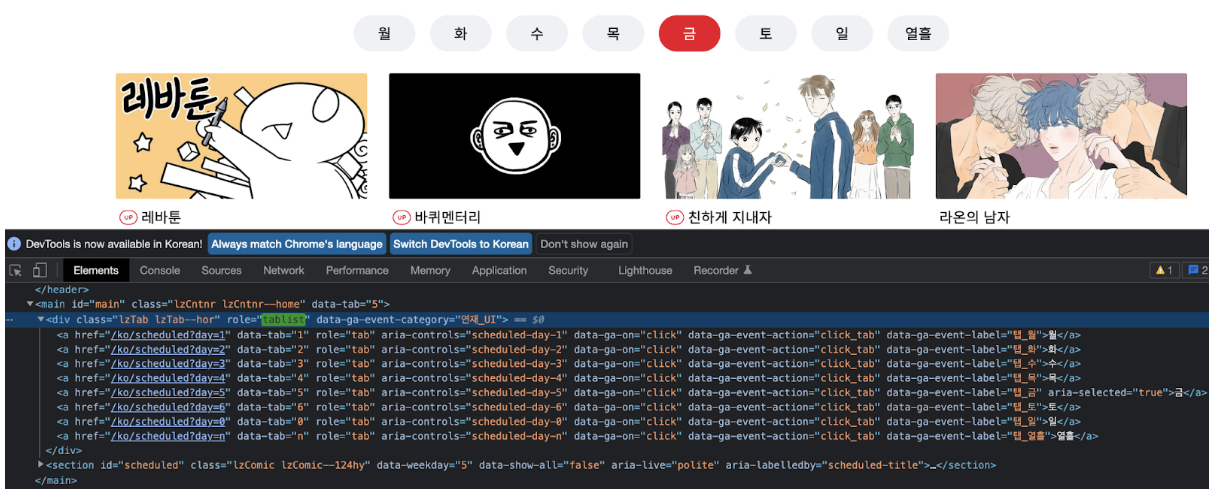Select the 토 day tab
The width and height of the screenshot is (1210, 490).
[x=766, y=33]
